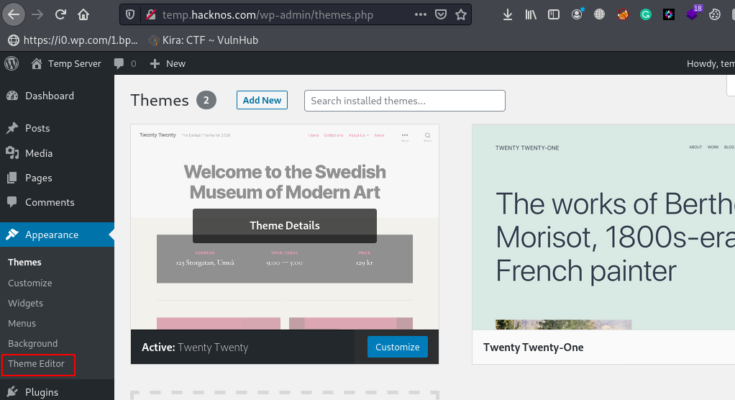735x400 pixels.
Task: Save page to Pocket
Action: 441,15
